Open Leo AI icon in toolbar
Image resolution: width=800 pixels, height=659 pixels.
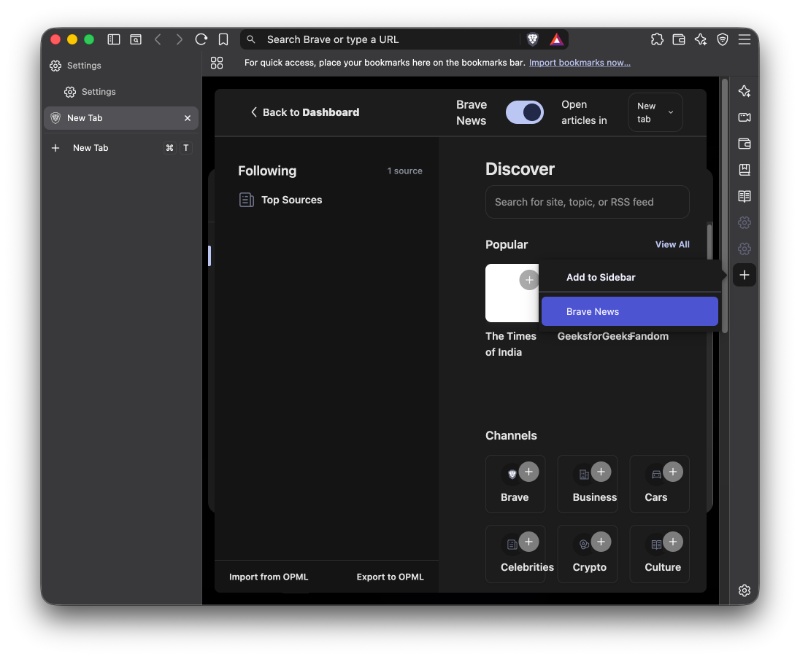pos(701,39)
